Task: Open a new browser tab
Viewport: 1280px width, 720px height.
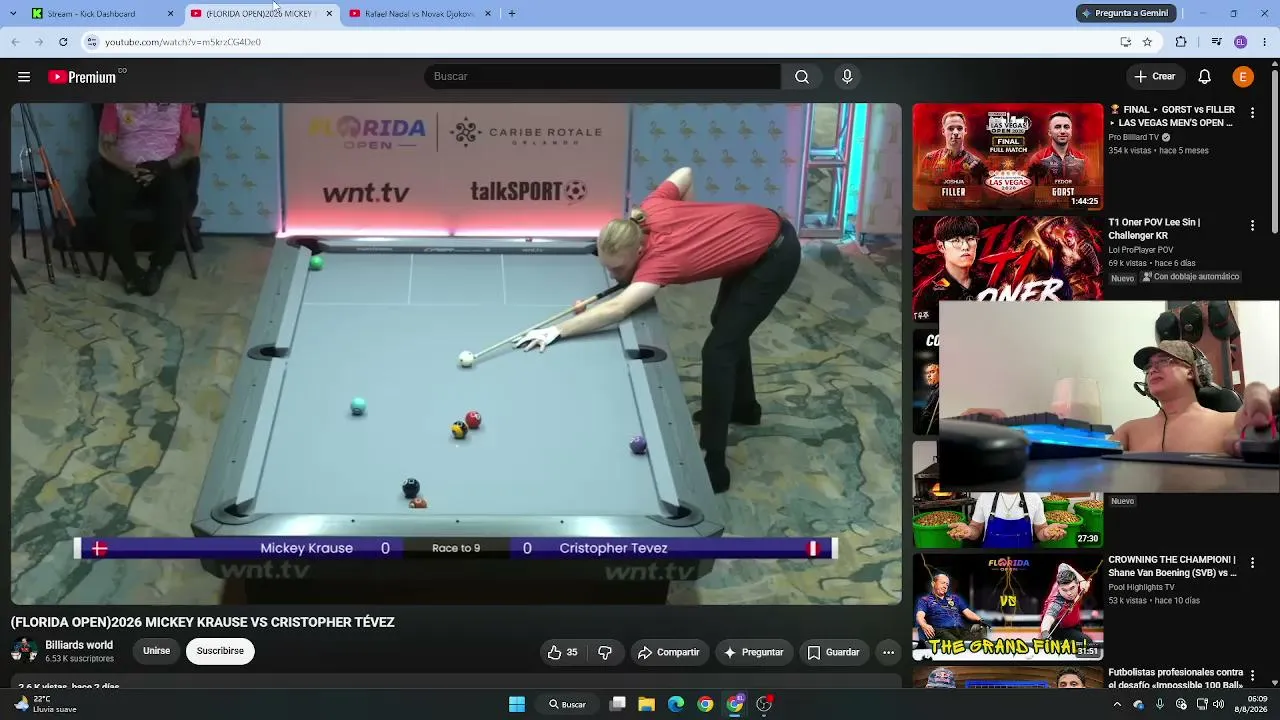Action: 512,14
